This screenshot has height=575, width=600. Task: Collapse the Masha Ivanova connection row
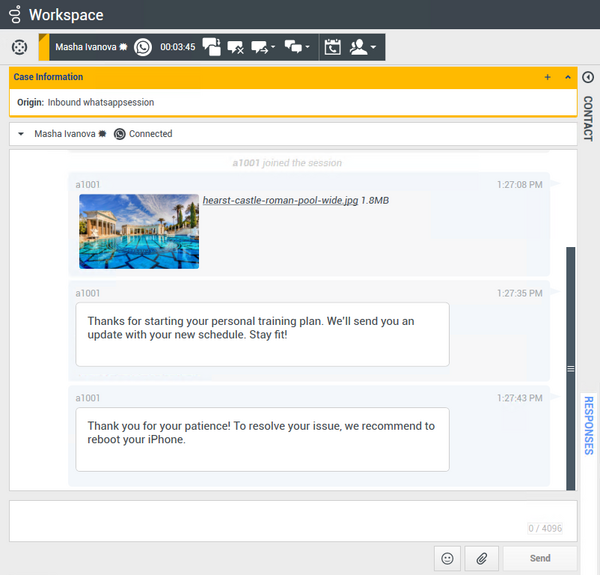click(21, 134)
